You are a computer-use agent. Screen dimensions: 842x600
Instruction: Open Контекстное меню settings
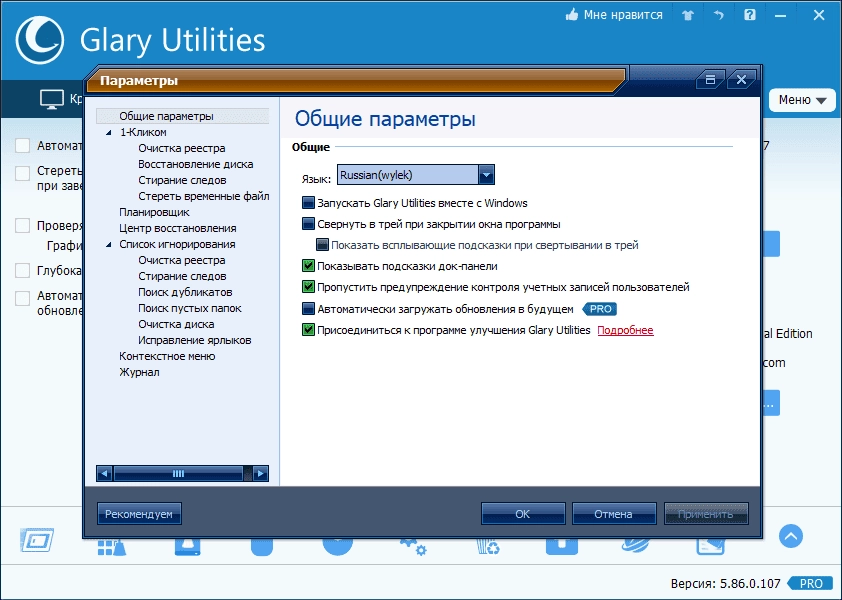(x=167, y=356)
